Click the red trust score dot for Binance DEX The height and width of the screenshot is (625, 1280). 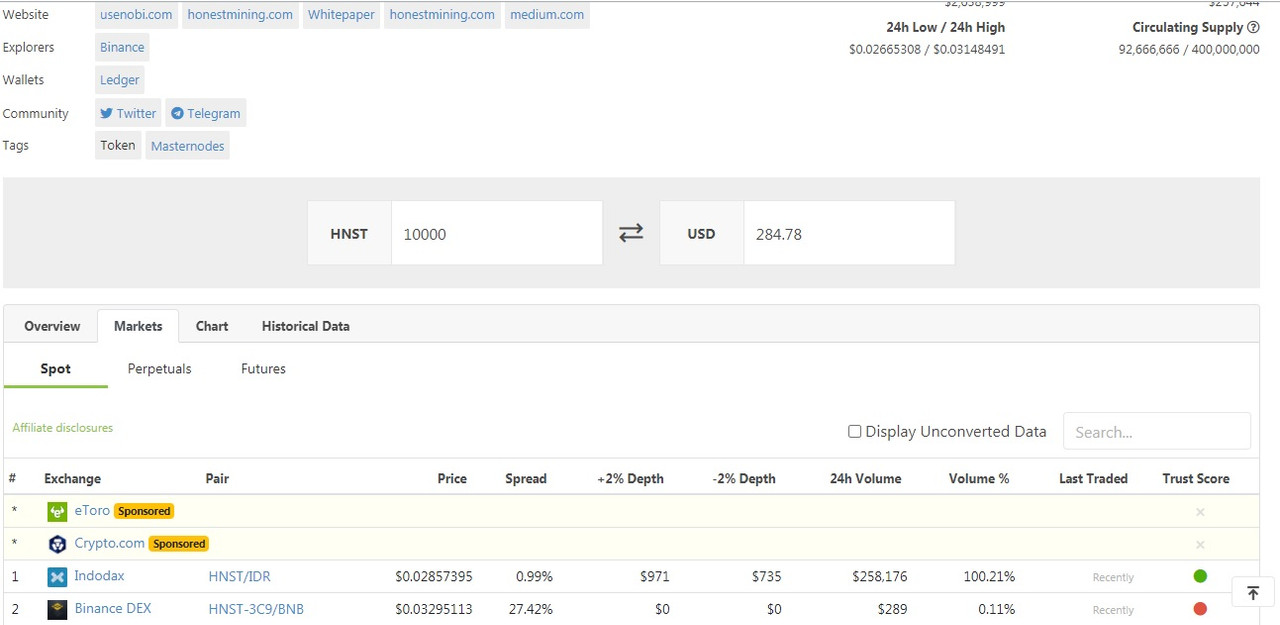pos(1200,609)
